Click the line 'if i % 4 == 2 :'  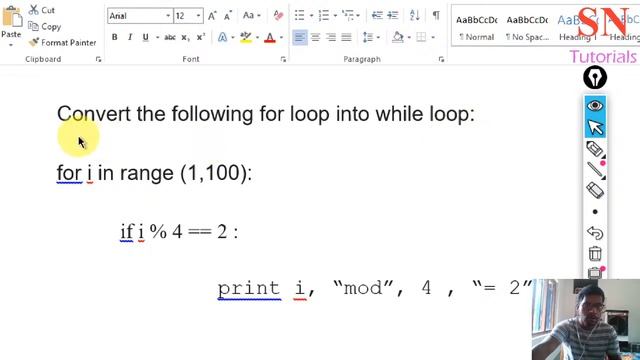tap(179, 232)
